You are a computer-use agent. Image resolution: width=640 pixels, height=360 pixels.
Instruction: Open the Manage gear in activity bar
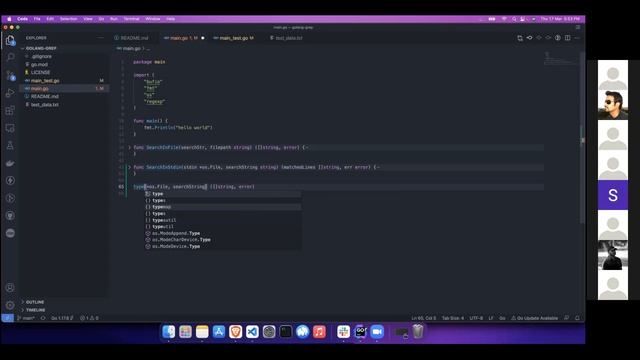[10, 305]
